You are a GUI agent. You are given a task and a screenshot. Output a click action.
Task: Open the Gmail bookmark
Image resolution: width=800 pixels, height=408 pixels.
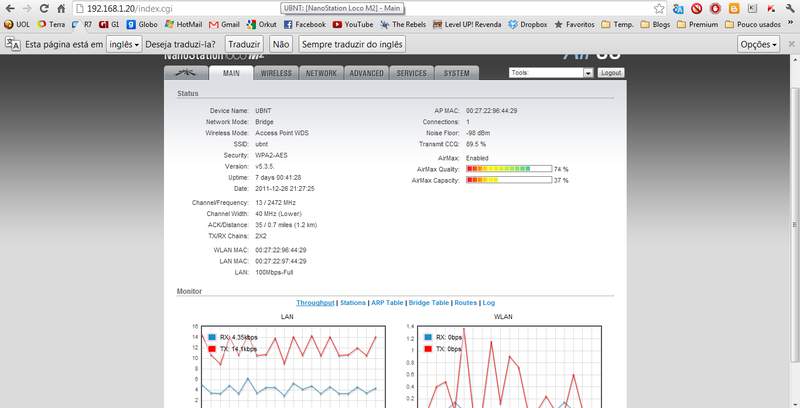point(224,24)
